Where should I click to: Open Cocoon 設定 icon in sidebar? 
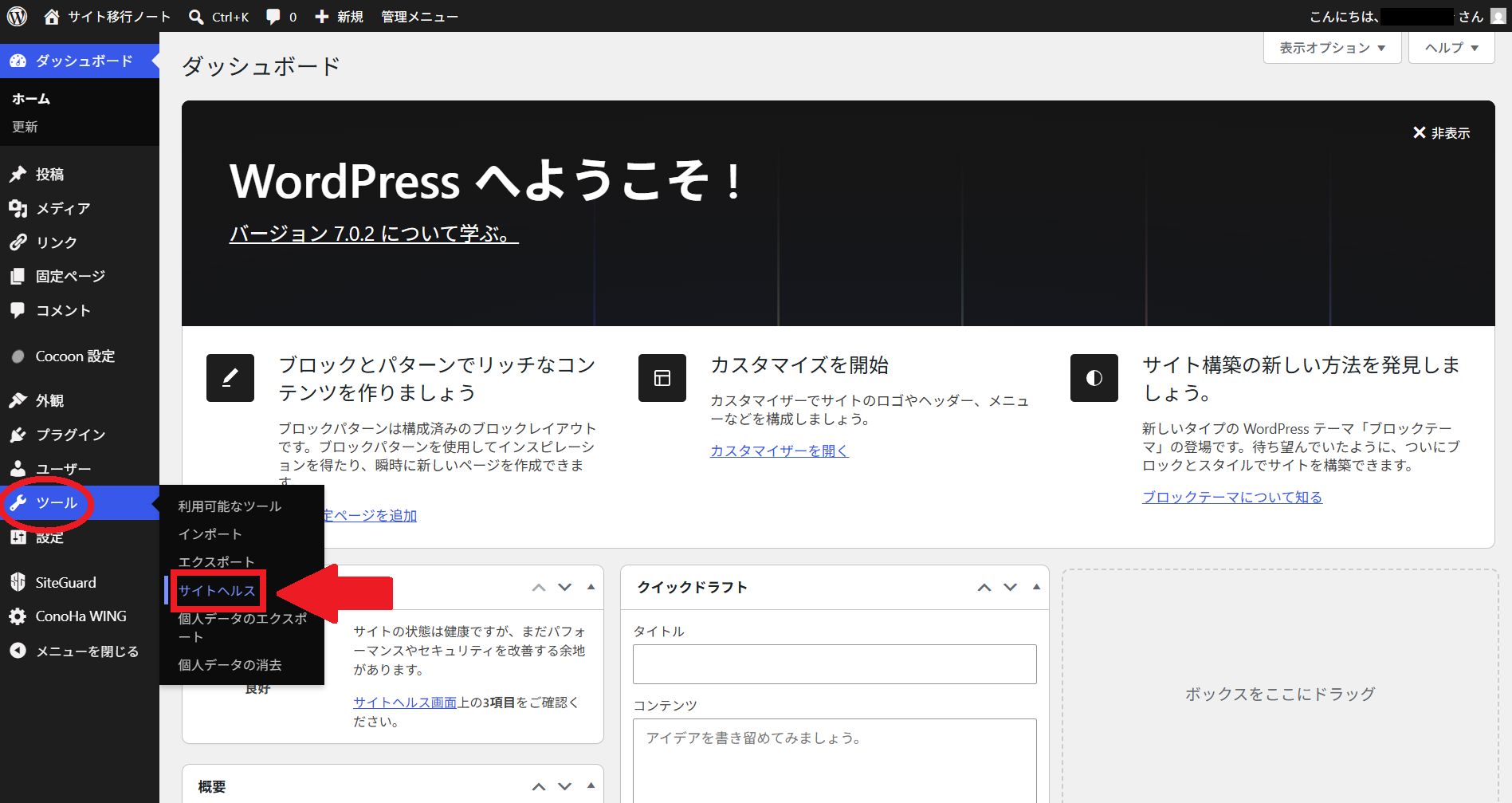(x=18, y=356)
